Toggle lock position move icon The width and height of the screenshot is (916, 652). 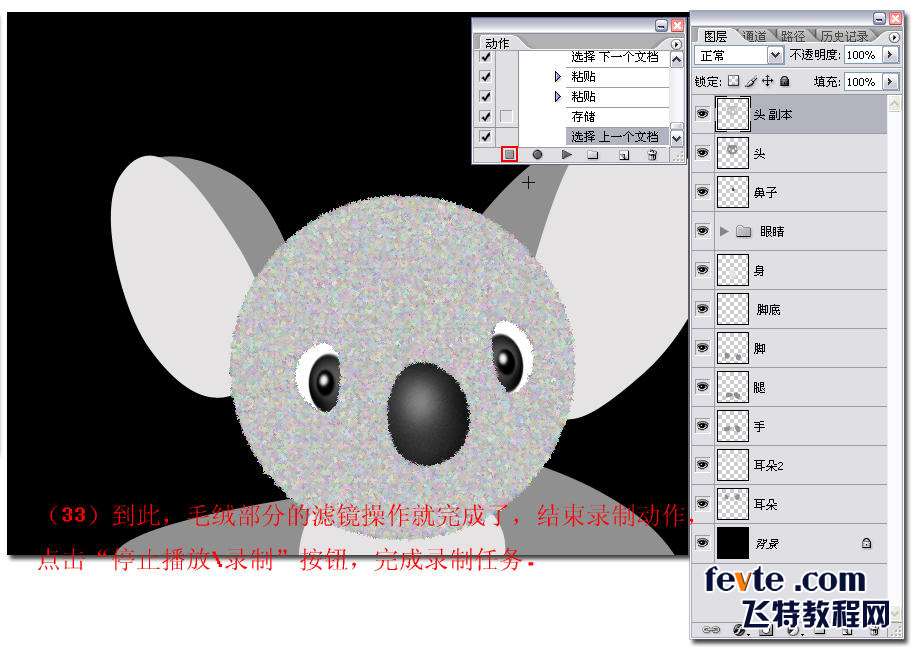(768, 81)
